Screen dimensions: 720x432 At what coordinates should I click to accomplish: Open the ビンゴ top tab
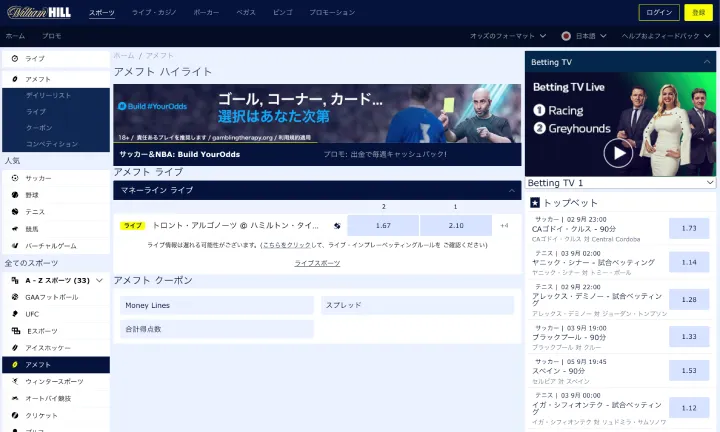pyautogui.click(x=282, y=12)
